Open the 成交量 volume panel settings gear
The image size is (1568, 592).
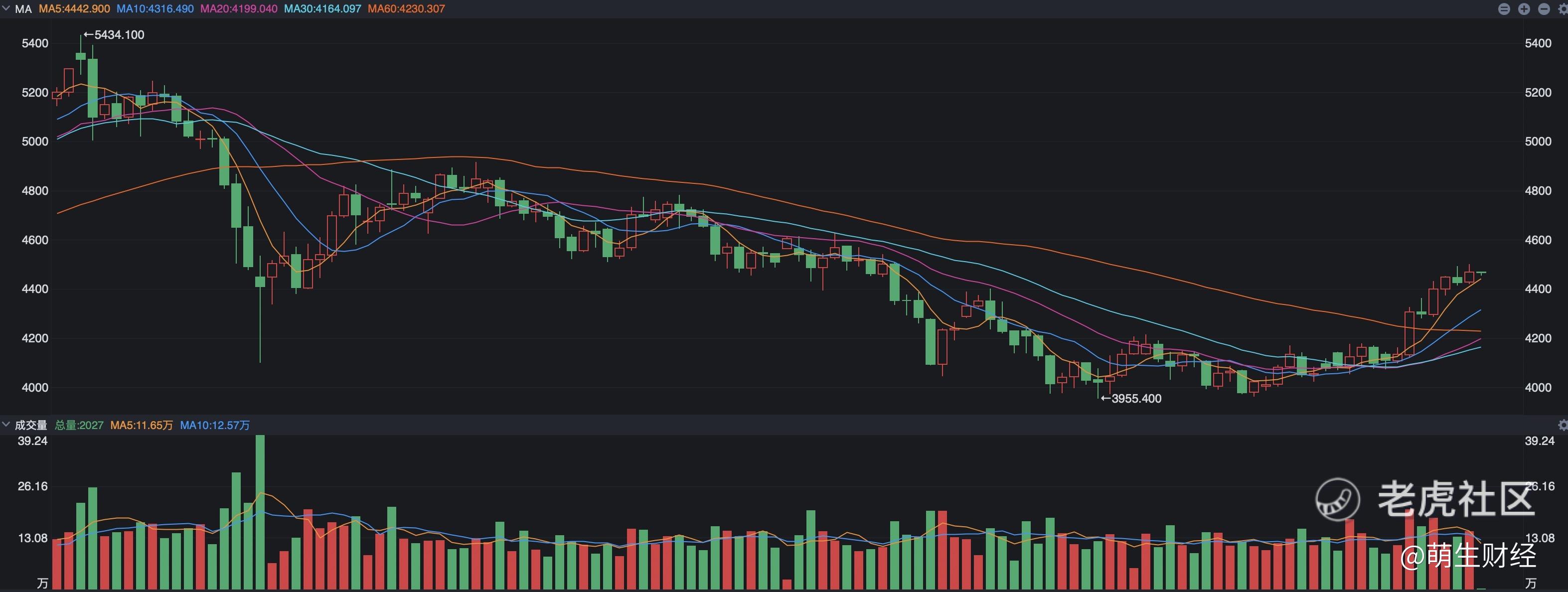point(1563,425)
